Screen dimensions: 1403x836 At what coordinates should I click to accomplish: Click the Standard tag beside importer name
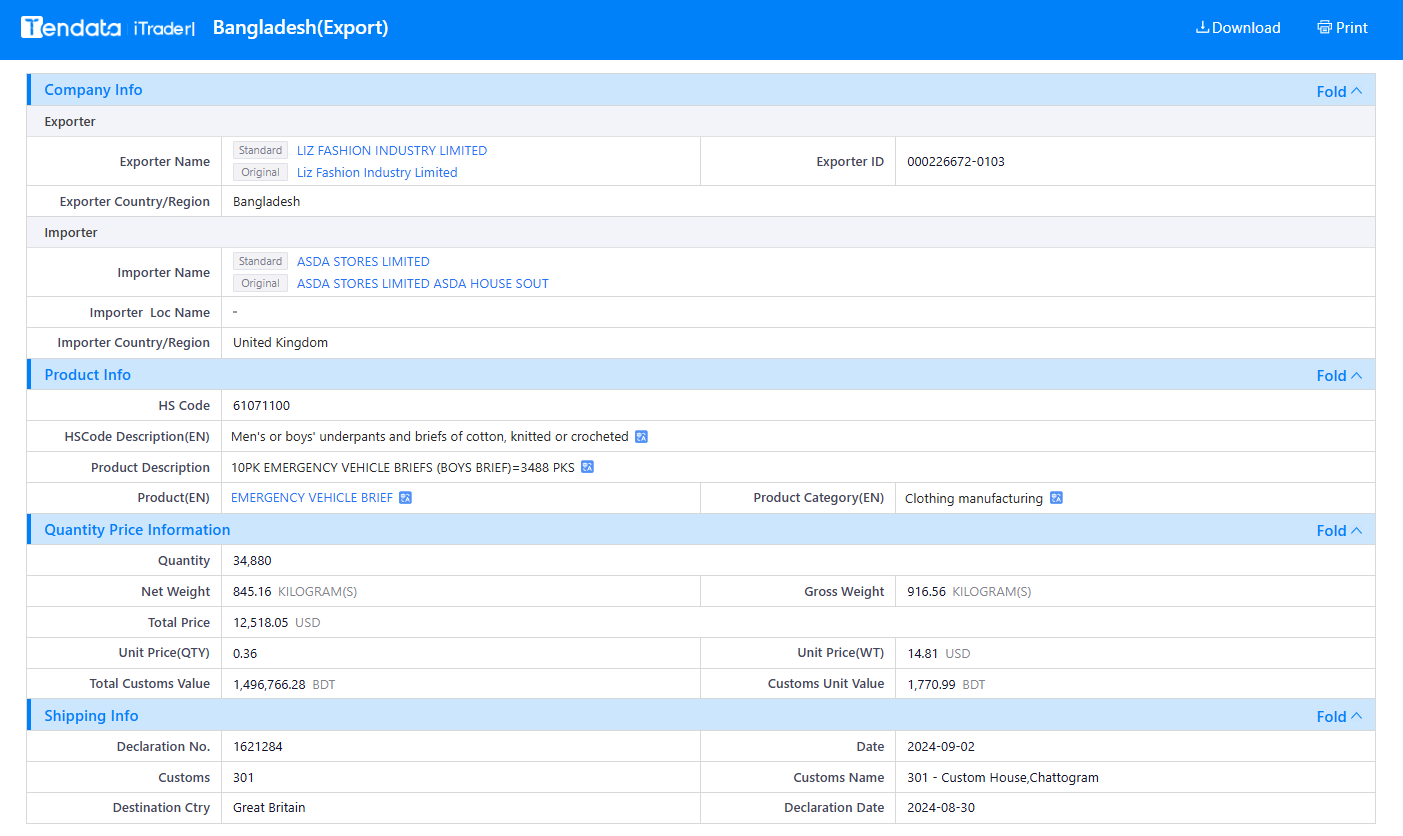tap(260, 261)
